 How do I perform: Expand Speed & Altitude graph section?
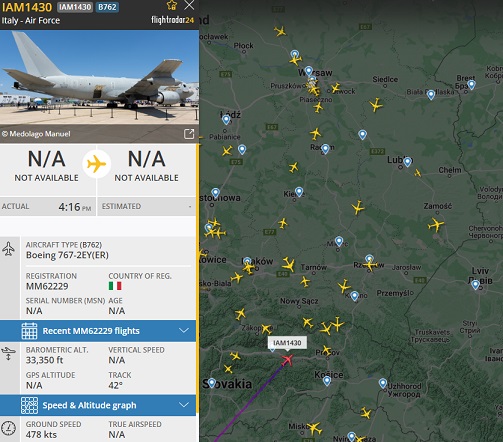click(98, 405)
